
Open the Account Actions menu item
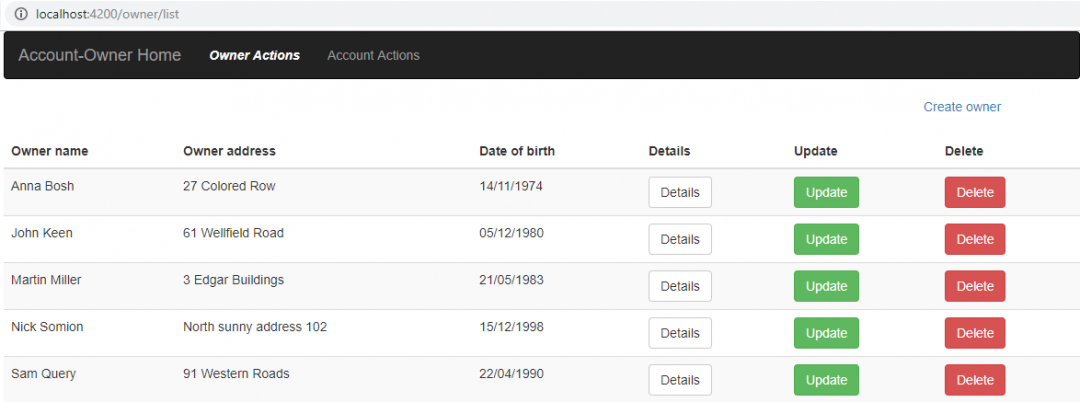point(373,55)
